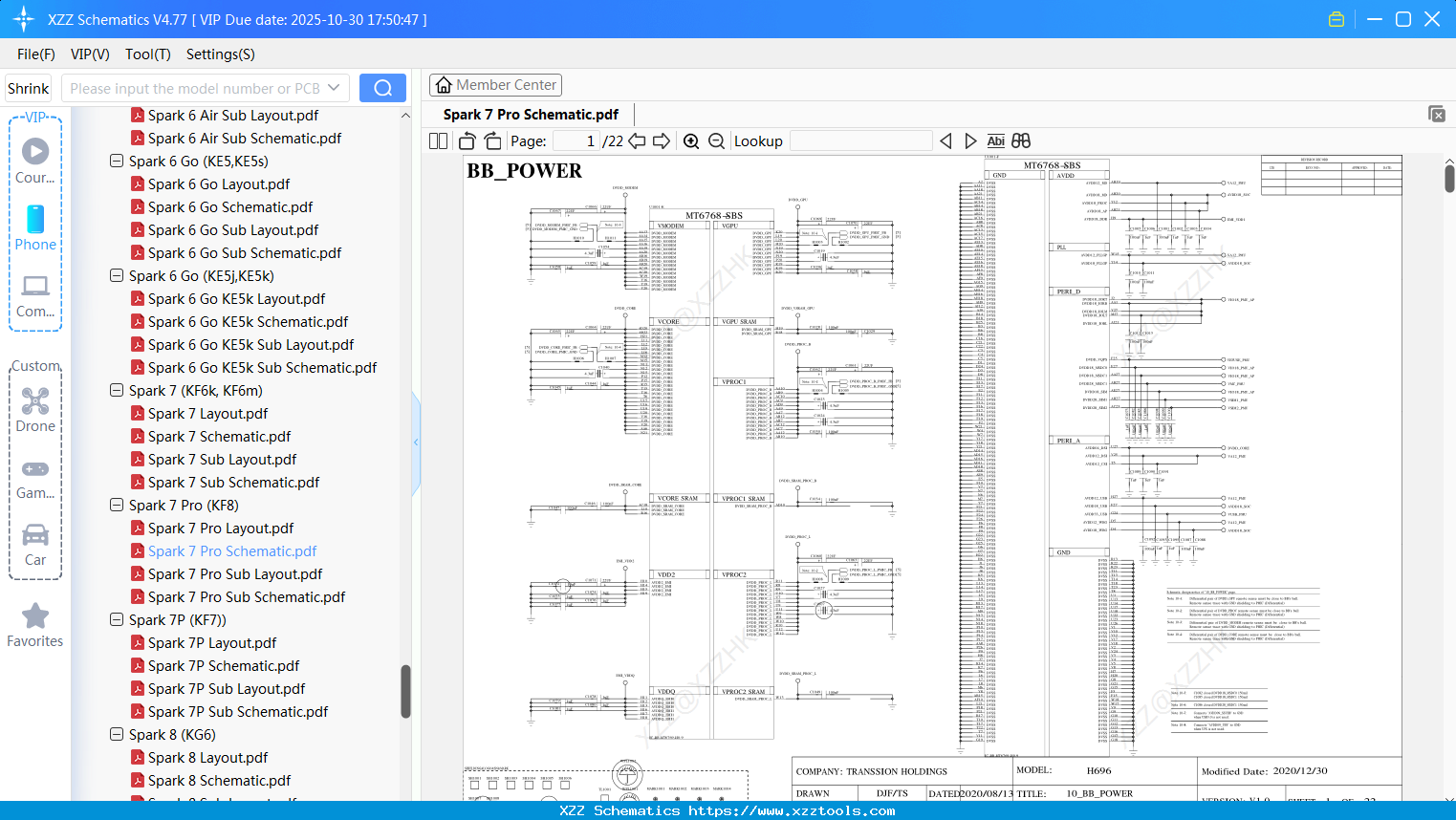Go to the next page with the forward arrow
The height and width of the screenshot is (820, 1456).
662,140
